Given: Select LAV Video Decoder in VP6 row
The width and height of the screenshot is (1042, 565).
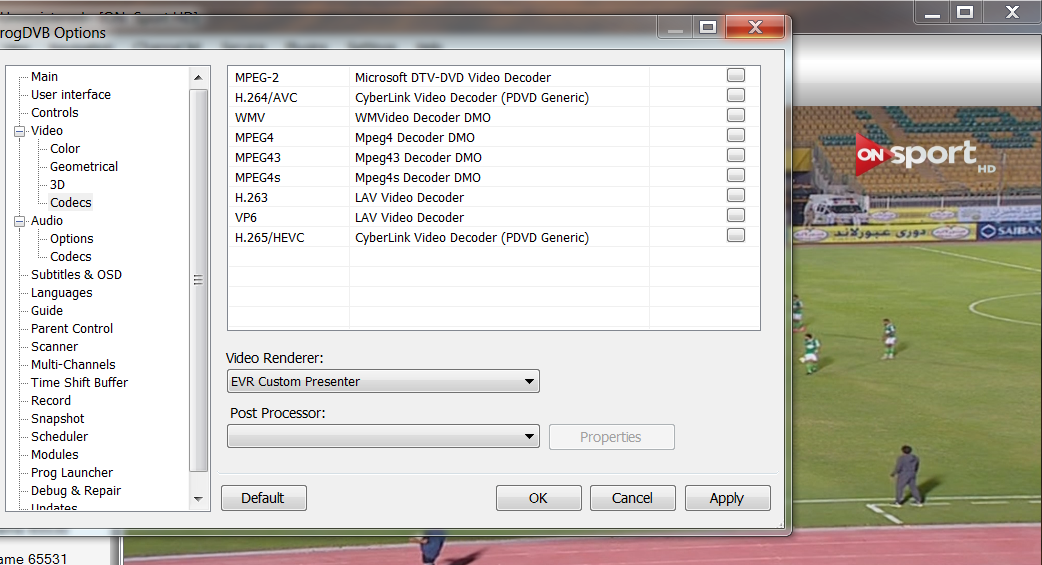Looking at the screenshot, I should tap(499, 217).
